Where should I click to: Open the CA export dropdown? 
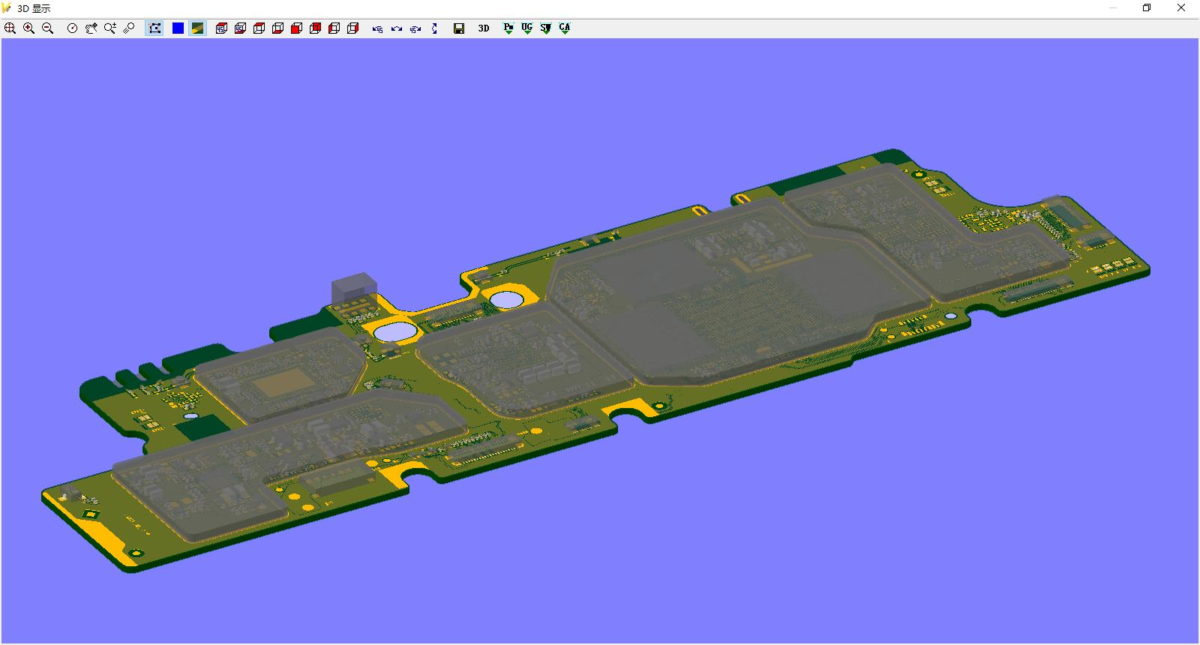564,28
